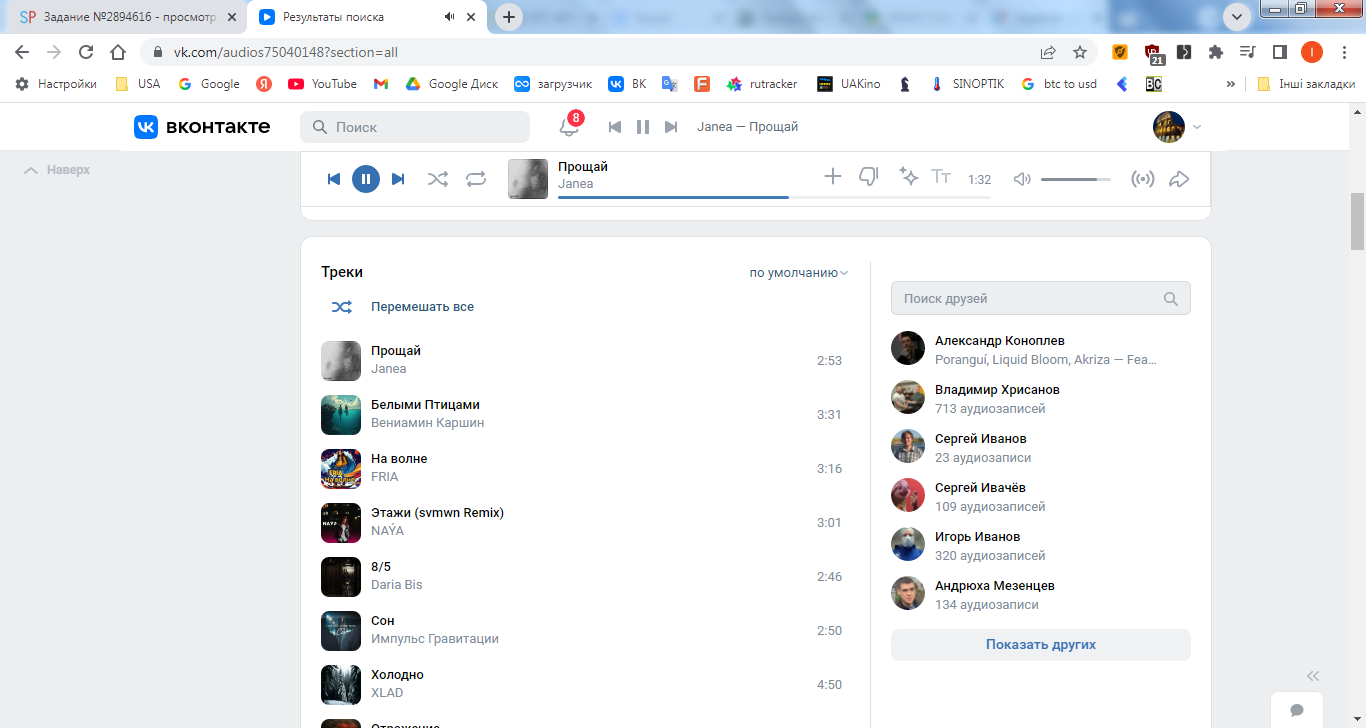Open Chrome extensions puzzle icon
The image size is (1366, 728).
click(x=1216, y=52)
